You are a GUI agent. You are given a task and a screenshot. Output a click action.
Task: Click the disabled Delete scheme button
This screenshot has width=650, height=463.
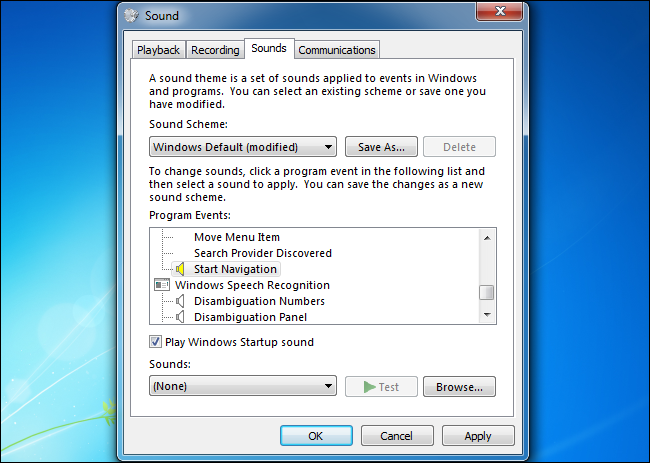[x=459, y=147]
